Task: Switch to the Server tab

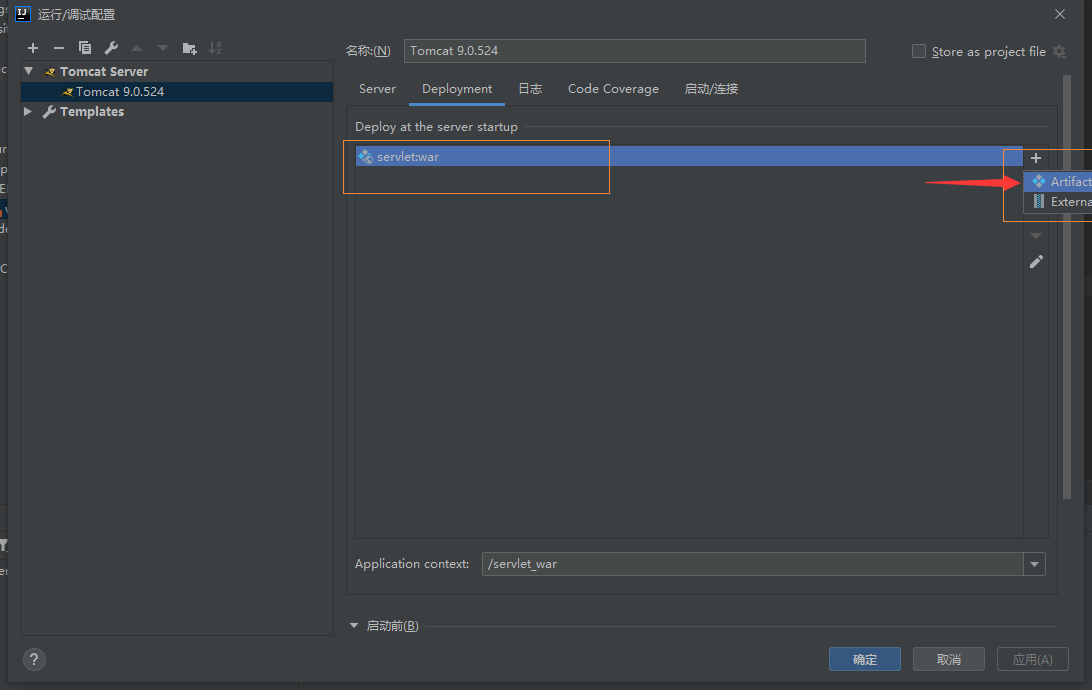Action: point(377,89)
